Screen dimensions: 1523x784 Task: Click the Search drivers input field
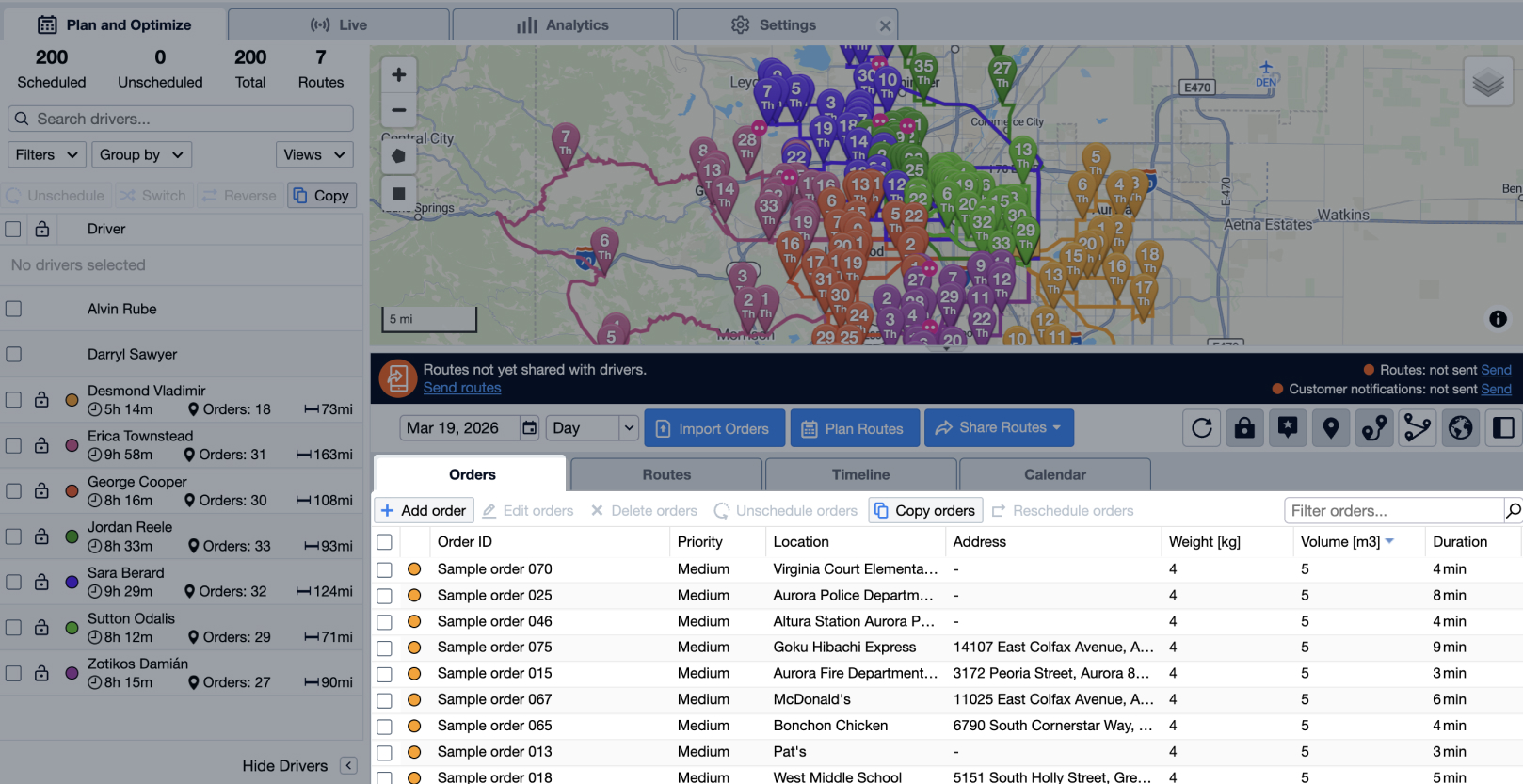[x=181, y=119]
